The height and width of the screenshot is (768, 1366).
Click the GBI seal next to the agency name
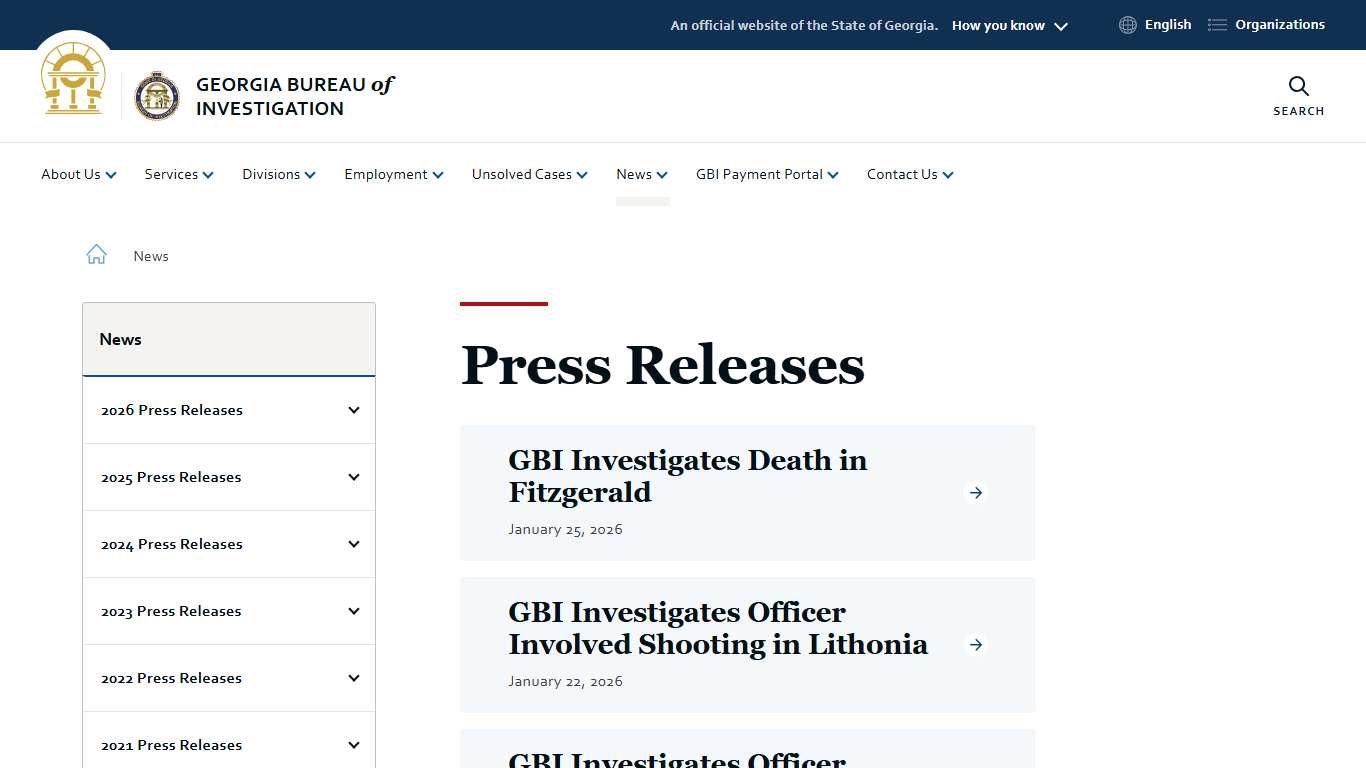[157, 96]
